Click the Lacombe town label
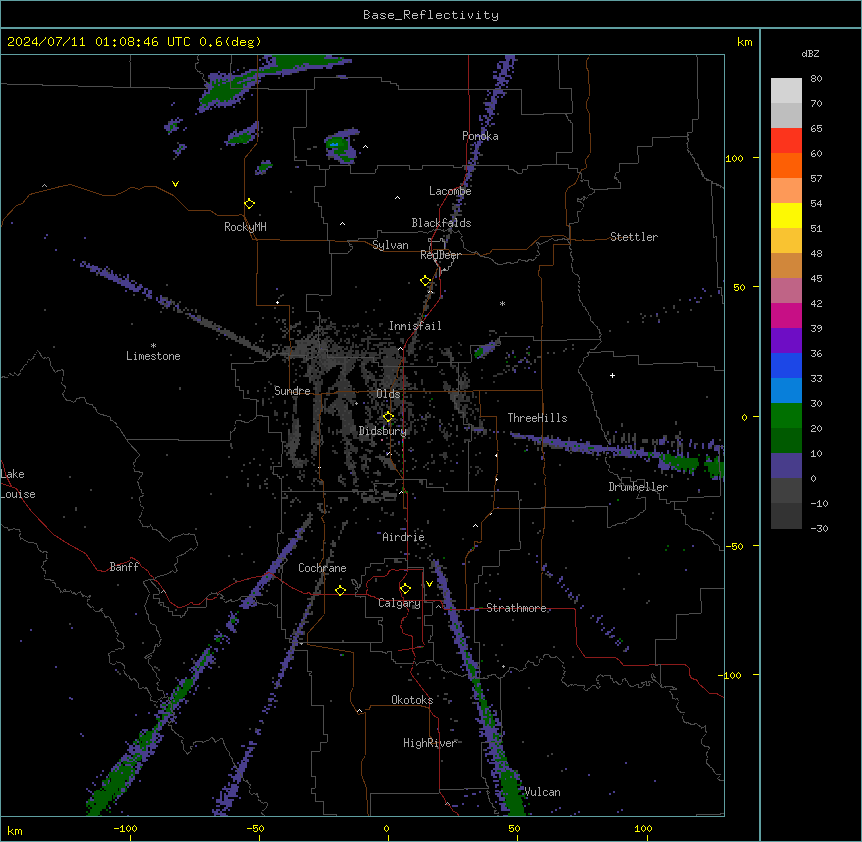Viewport: 862px width, 842px height. click(x=450, y=191)
